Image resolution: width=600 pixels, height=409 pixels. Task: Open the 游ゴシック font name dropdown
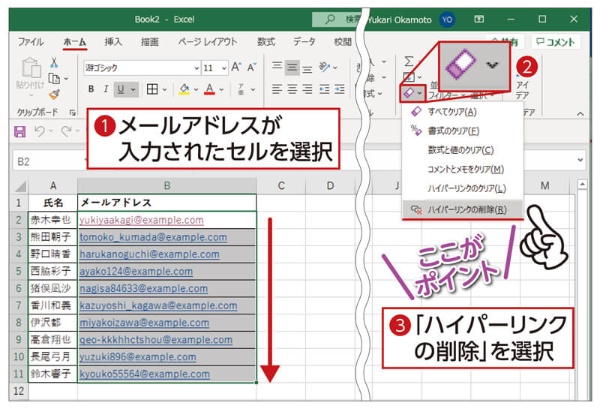tap(196, 68)
